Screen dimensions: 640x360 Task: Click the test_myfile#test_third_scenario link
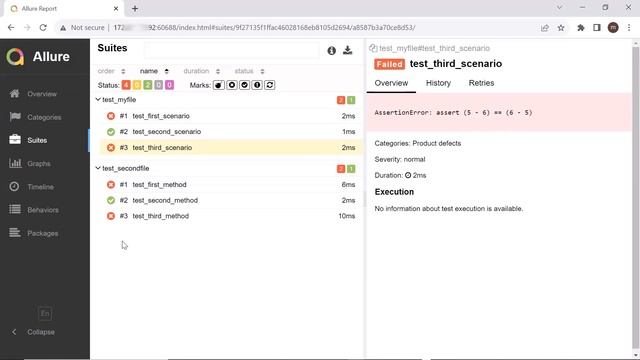434,48
